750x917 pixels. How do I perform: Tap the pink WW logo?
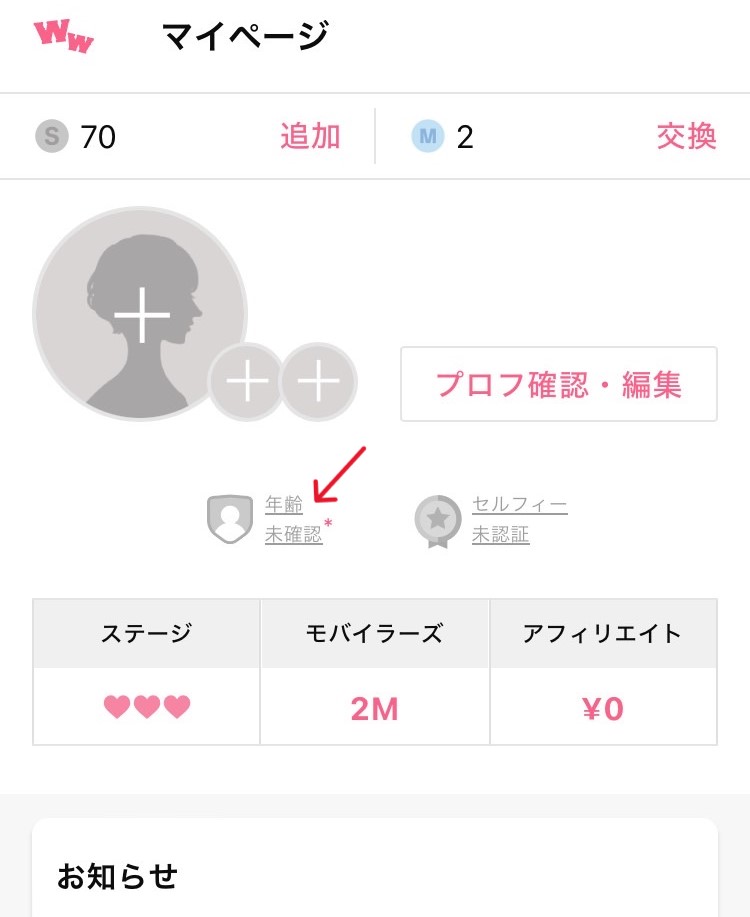[x=63, y=36]
